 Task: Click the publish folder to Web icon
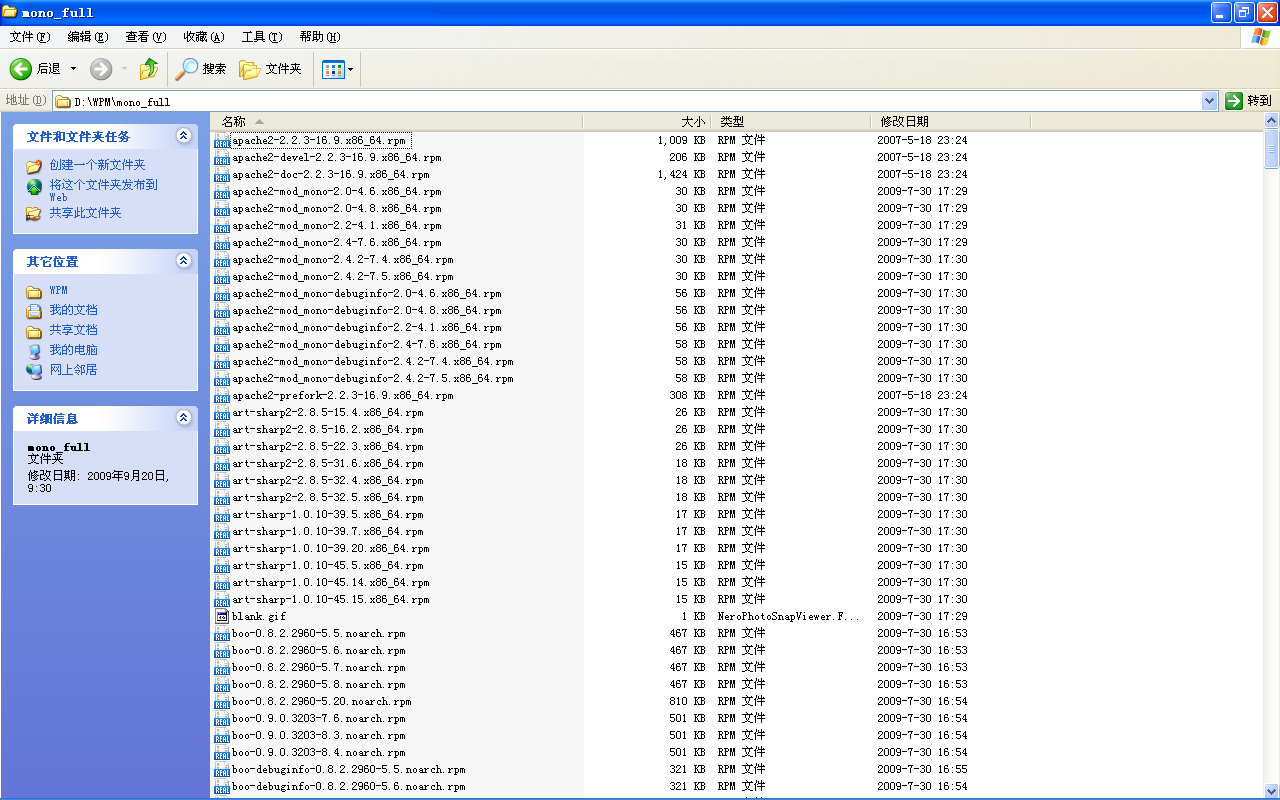[x=34, y=187]
